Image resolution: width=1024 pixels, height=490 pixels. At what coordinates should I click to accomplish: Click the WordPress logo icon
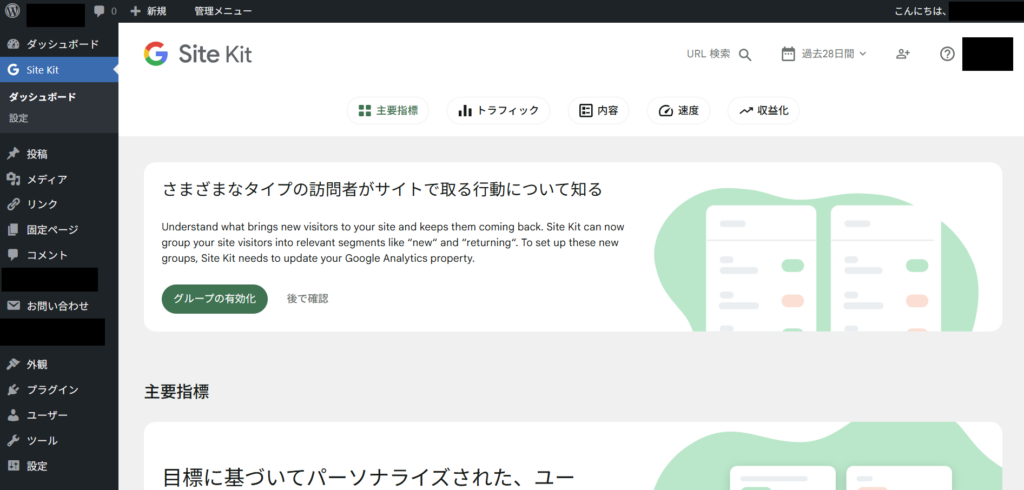pyautogui.click(x=13, y=10)
